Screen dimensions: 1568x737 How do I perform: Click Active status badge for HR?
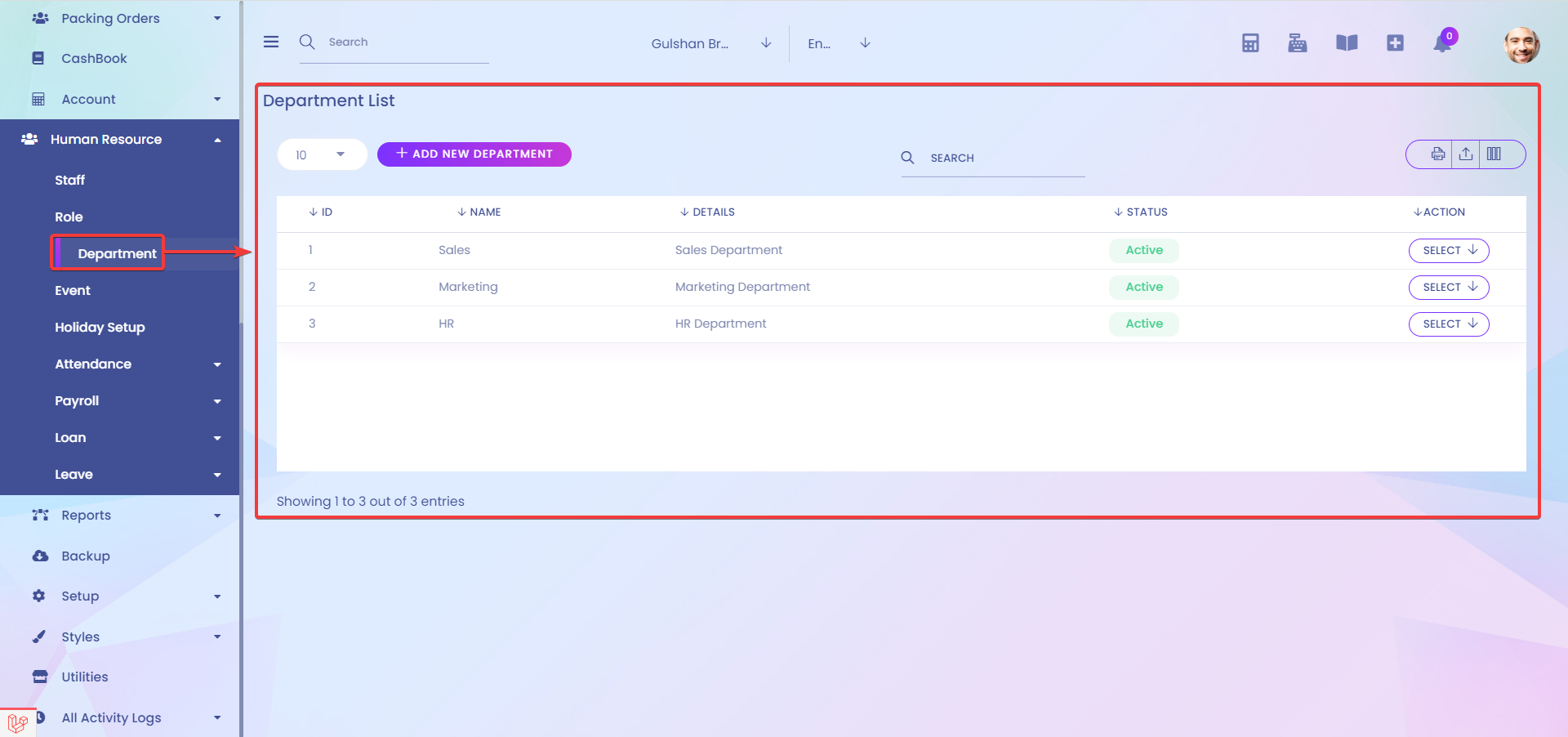pyautogui.click(x=1144, y=324)
